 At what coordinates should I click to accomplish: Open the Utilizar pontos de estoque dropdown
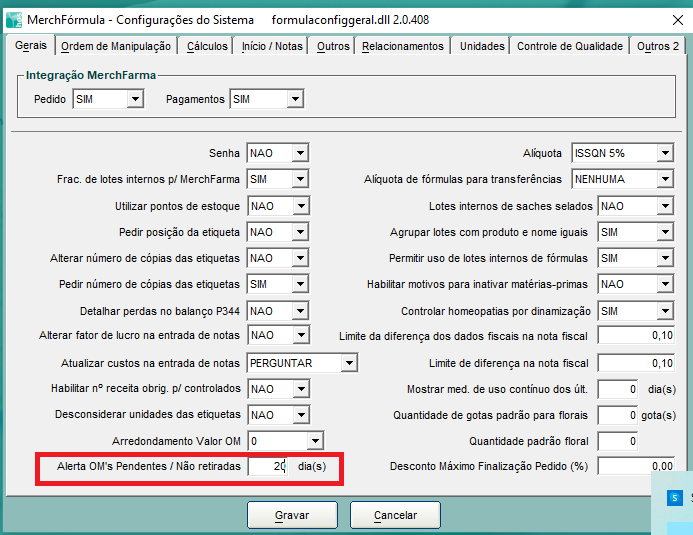coord(300,206)
